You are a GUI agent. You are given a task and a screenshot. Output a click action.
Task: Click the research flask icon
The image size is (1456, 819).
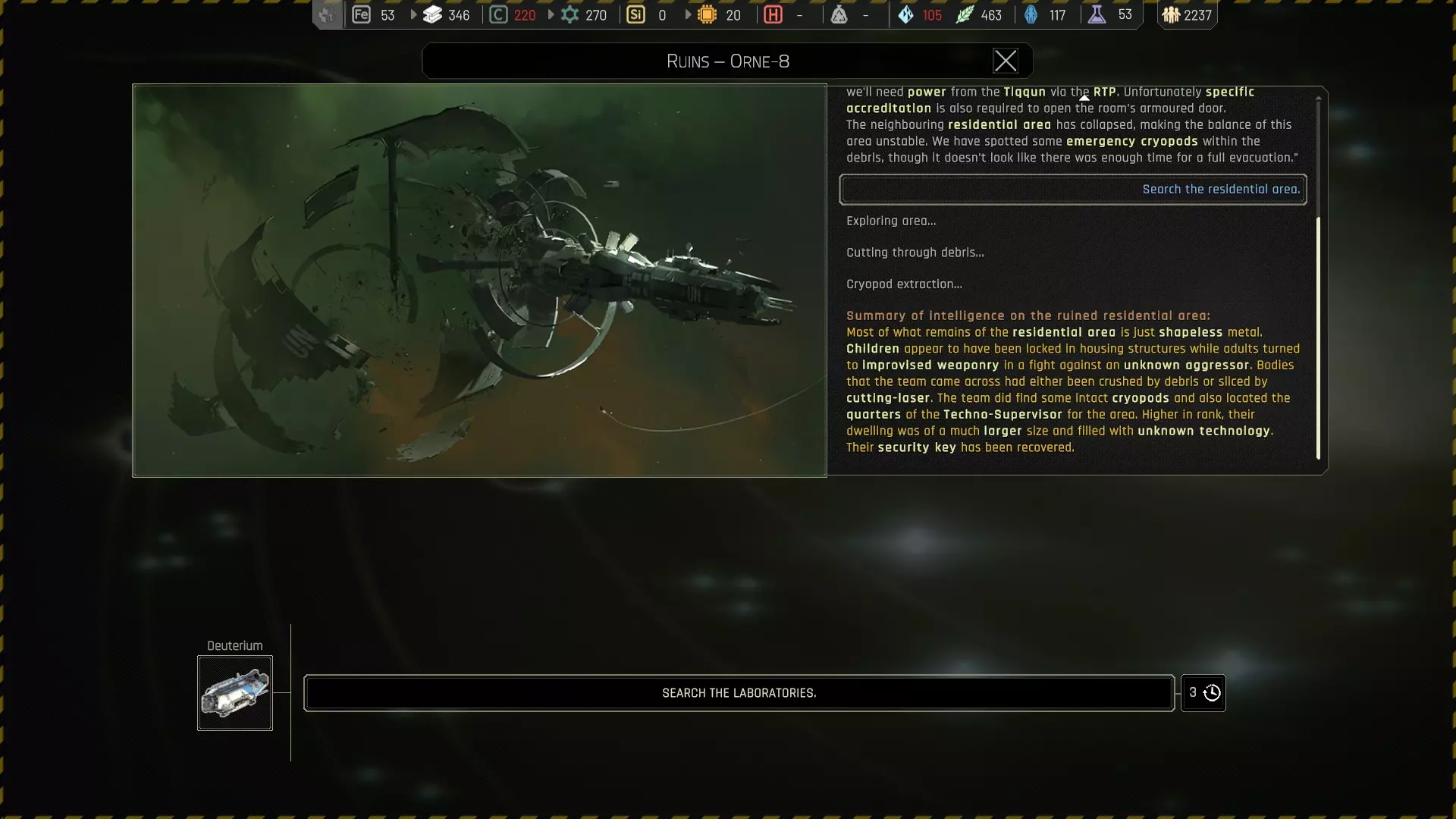[x=1097, y=14]
